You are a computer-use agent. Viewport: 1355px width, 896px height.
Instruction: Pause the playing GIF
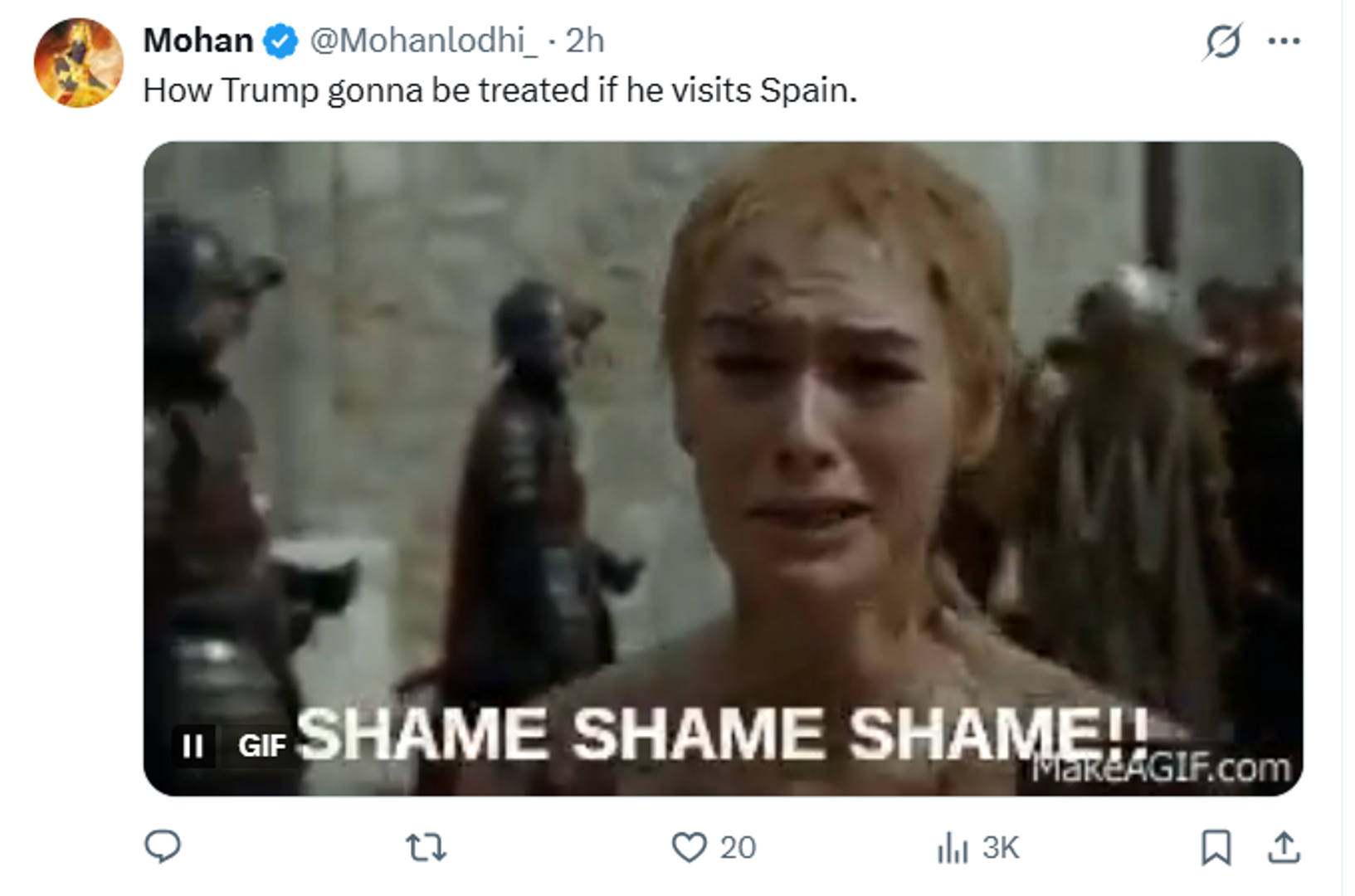[193, 746]
